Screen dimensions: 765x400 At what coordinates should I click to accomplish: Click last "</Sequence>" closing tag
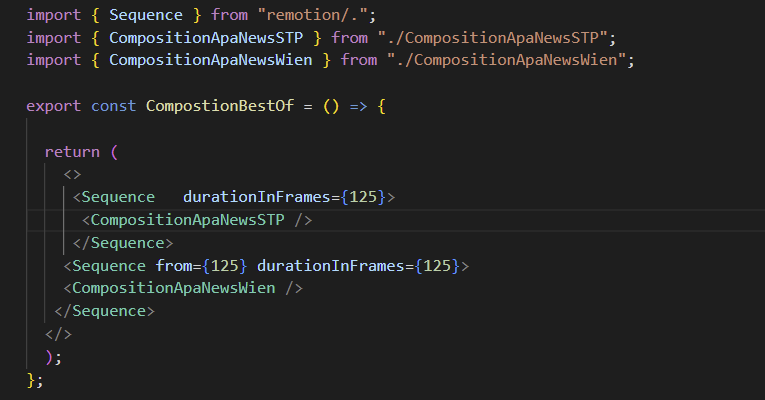(104, 311)
